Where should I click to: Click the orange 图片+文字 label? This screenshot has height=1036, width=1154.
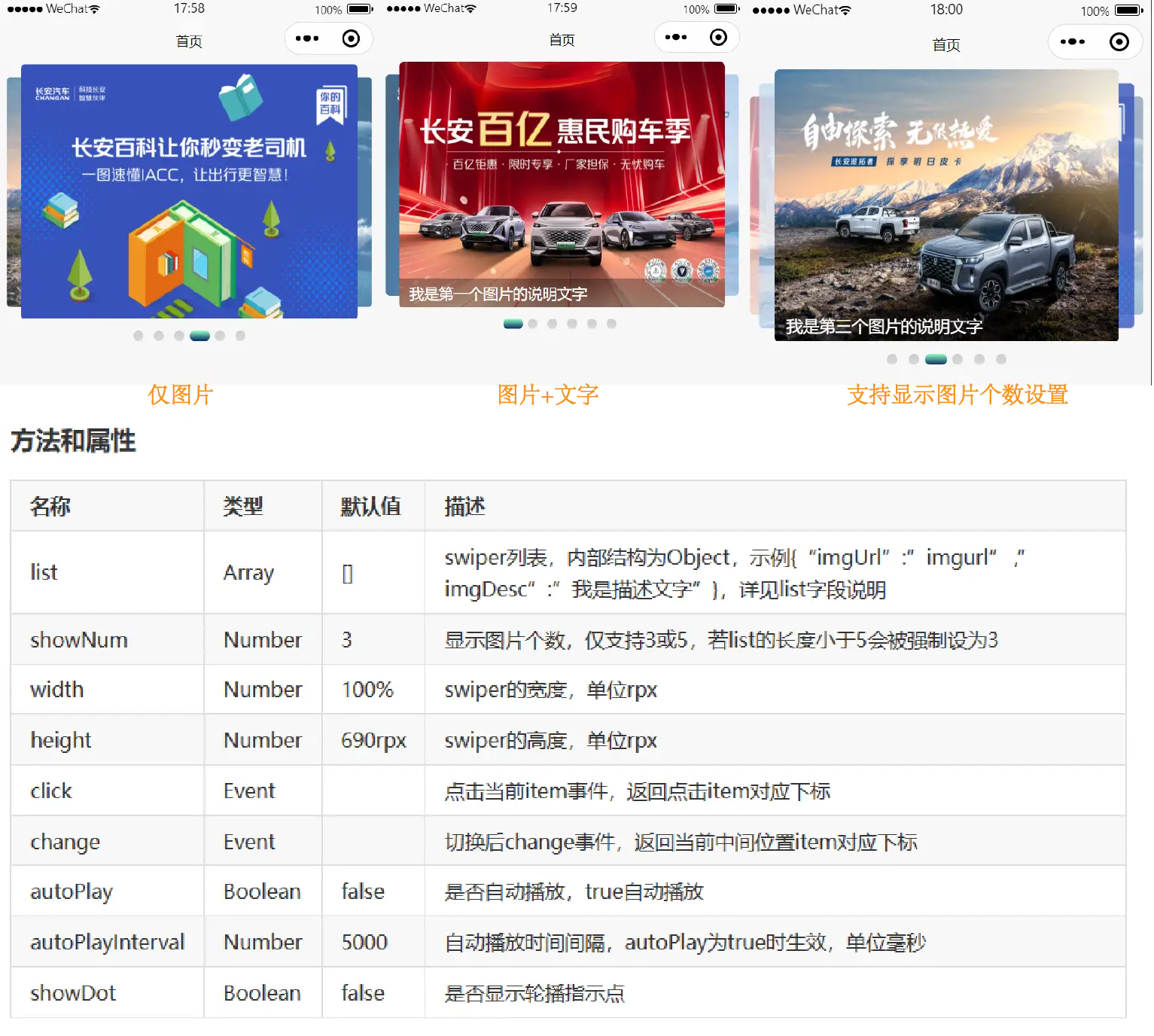[x=547, y=396]
